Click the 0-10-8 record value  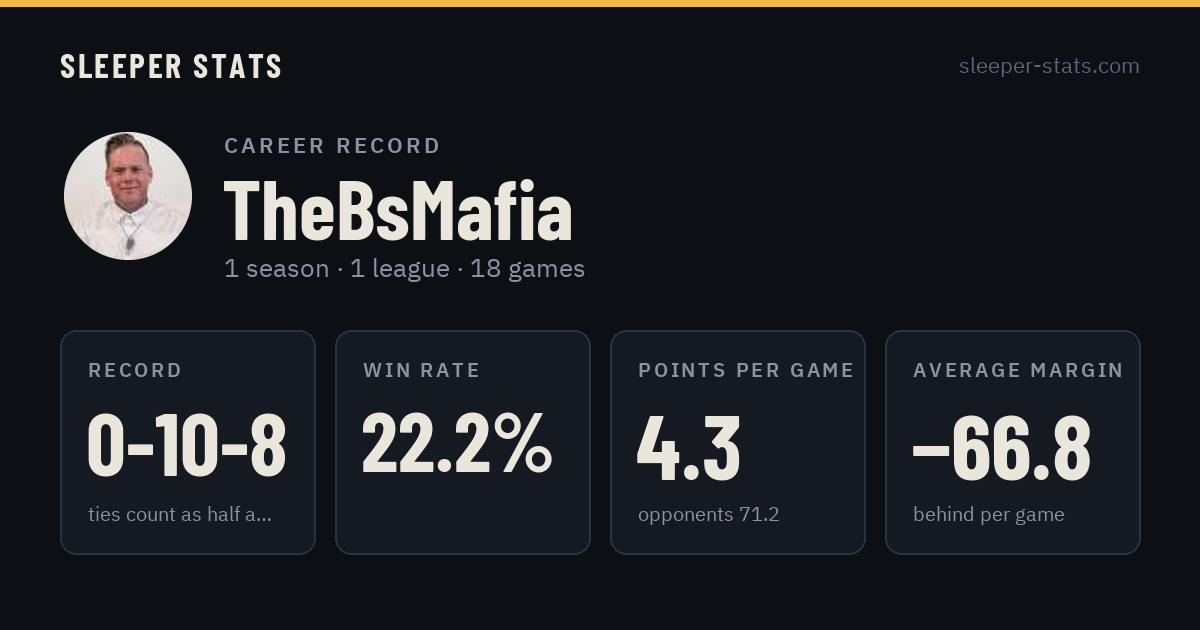pos(187,446)
